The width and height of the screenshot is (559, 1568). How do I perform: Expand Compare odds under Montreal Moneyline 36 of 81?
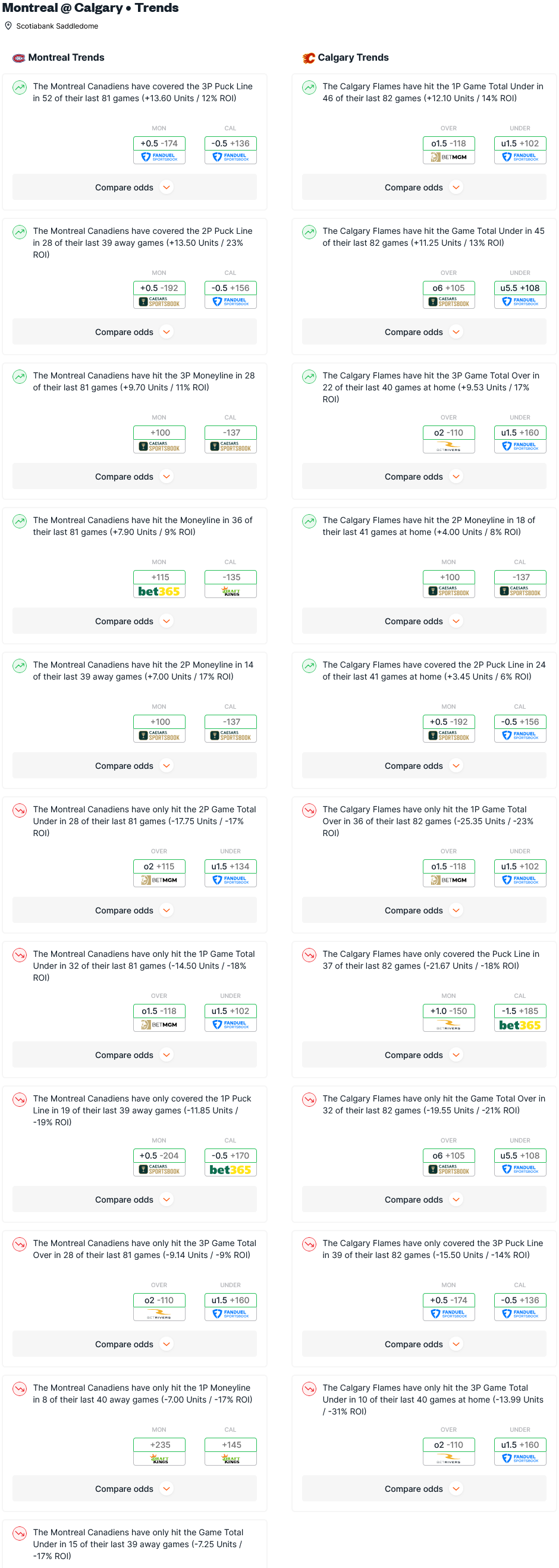coord(134,621)
